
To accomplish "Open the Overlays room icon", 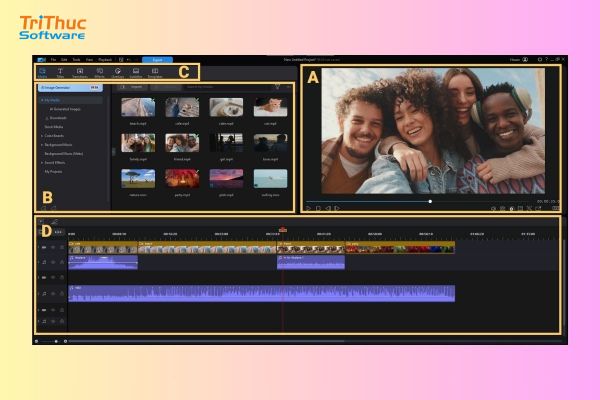I will pyautogui.click(x=117, y=72).
